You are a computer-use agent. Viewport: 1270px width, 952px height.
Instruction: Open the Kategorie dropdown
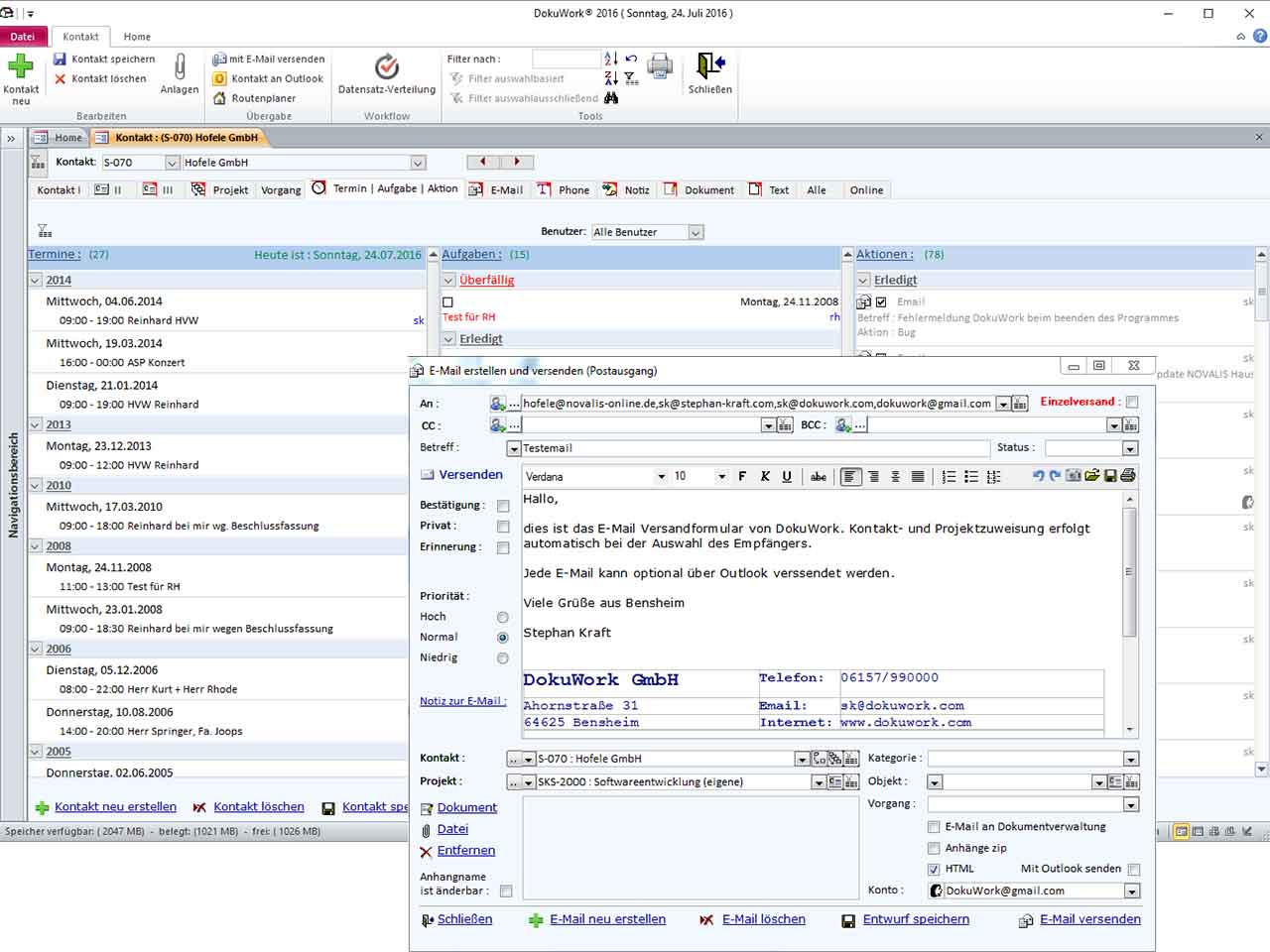click(x=1130, y=759)
